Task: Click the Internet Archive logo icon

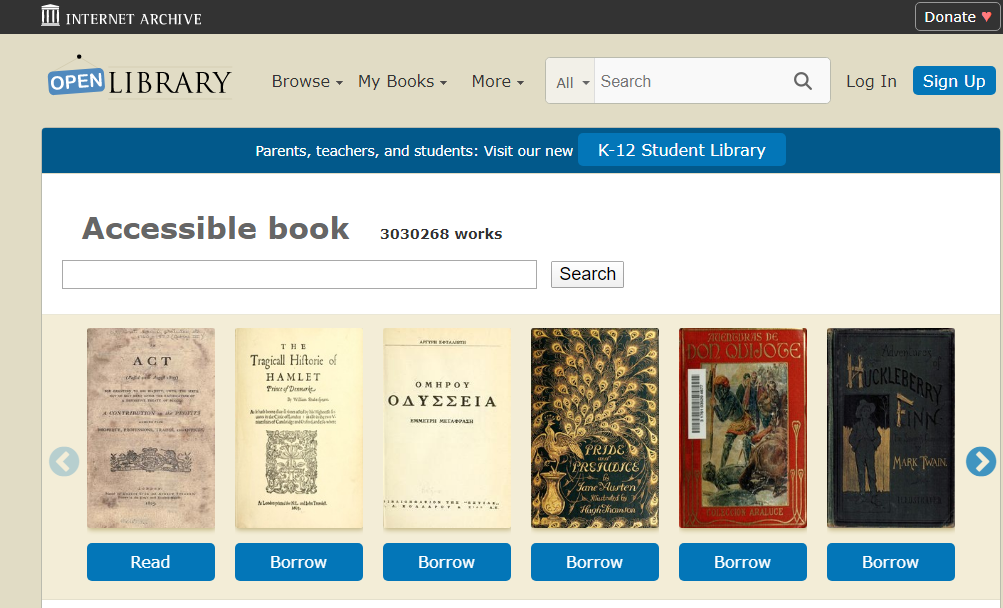Action: (x=50, y=16)
